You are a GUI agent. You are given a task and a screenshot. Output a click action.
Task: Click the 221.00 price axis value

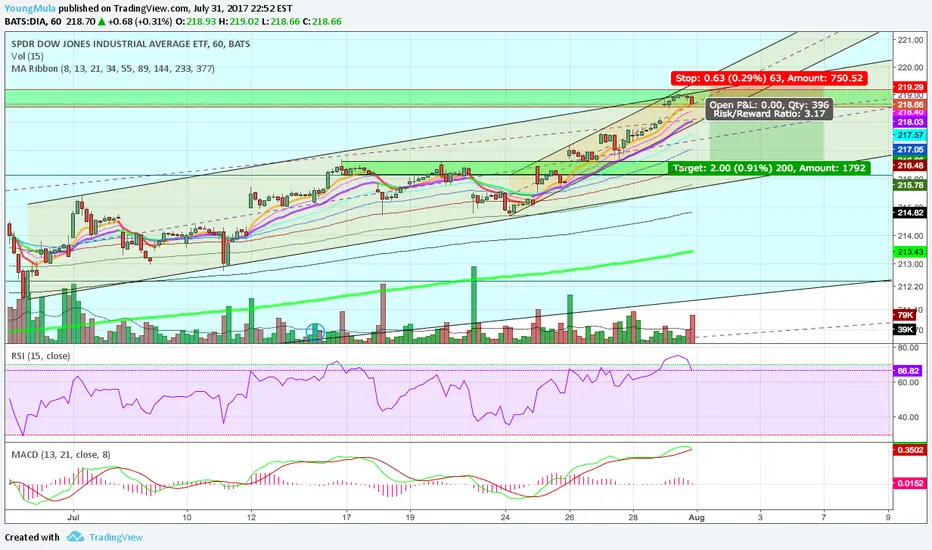[x=909, y=40]
